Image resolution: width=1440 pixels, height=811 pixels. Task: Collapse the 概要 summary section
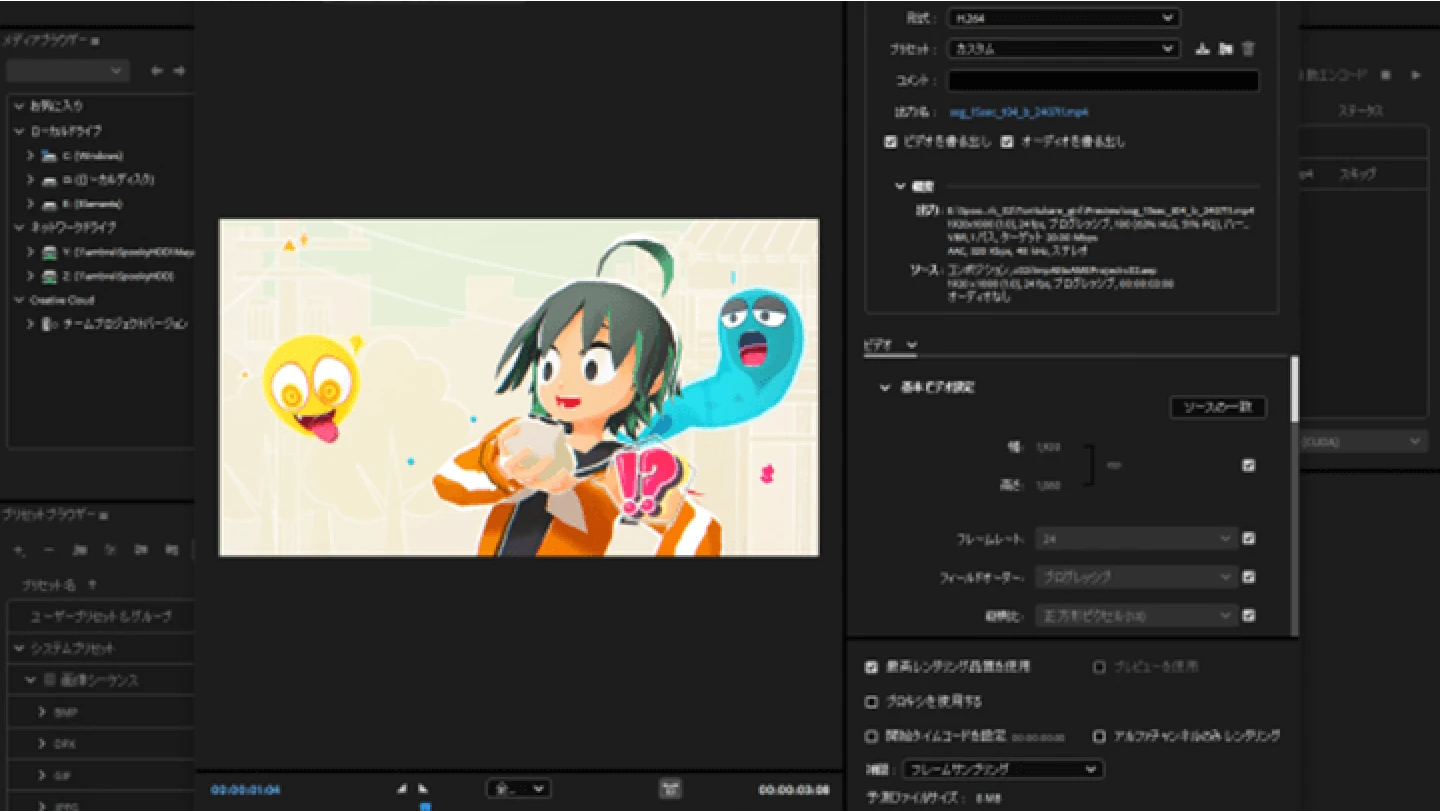901,186
